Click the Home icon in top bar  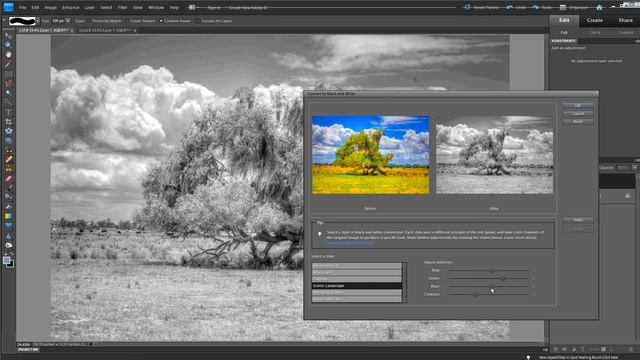[x=599, y=7]
